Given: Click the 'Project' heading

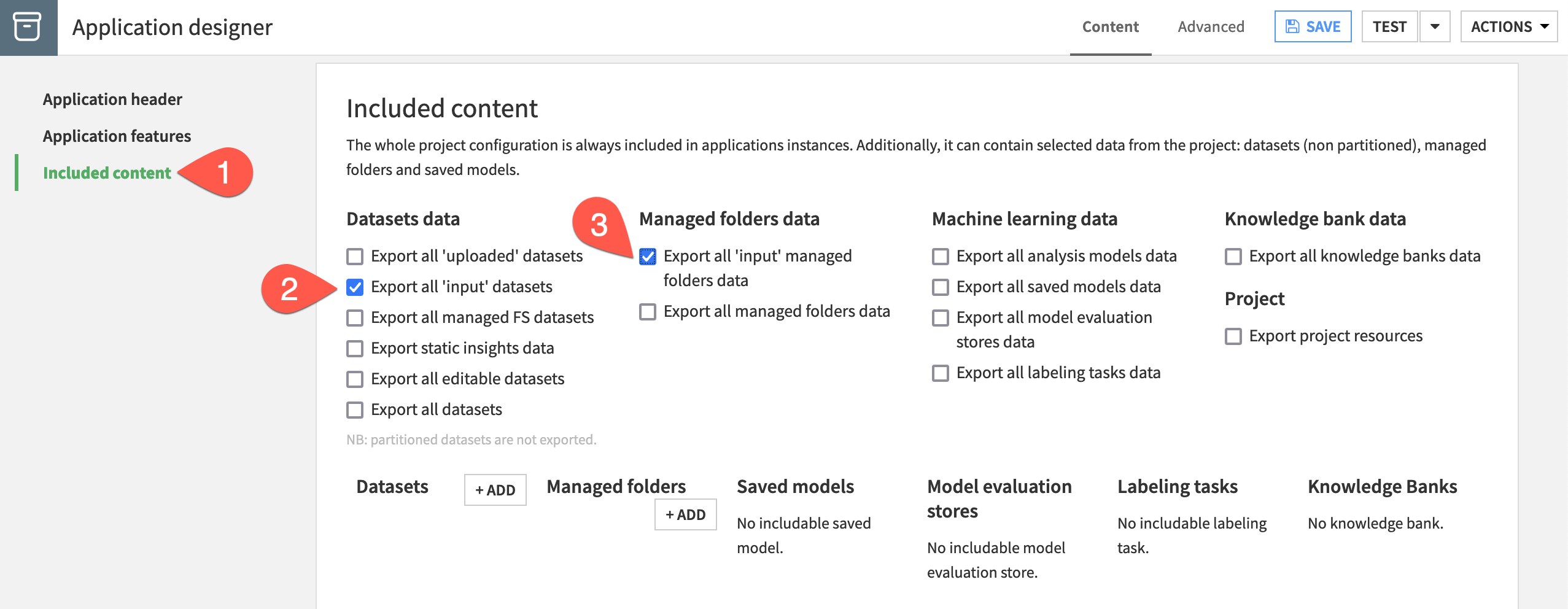Looking at the screenshot, I should [1254, 299].
